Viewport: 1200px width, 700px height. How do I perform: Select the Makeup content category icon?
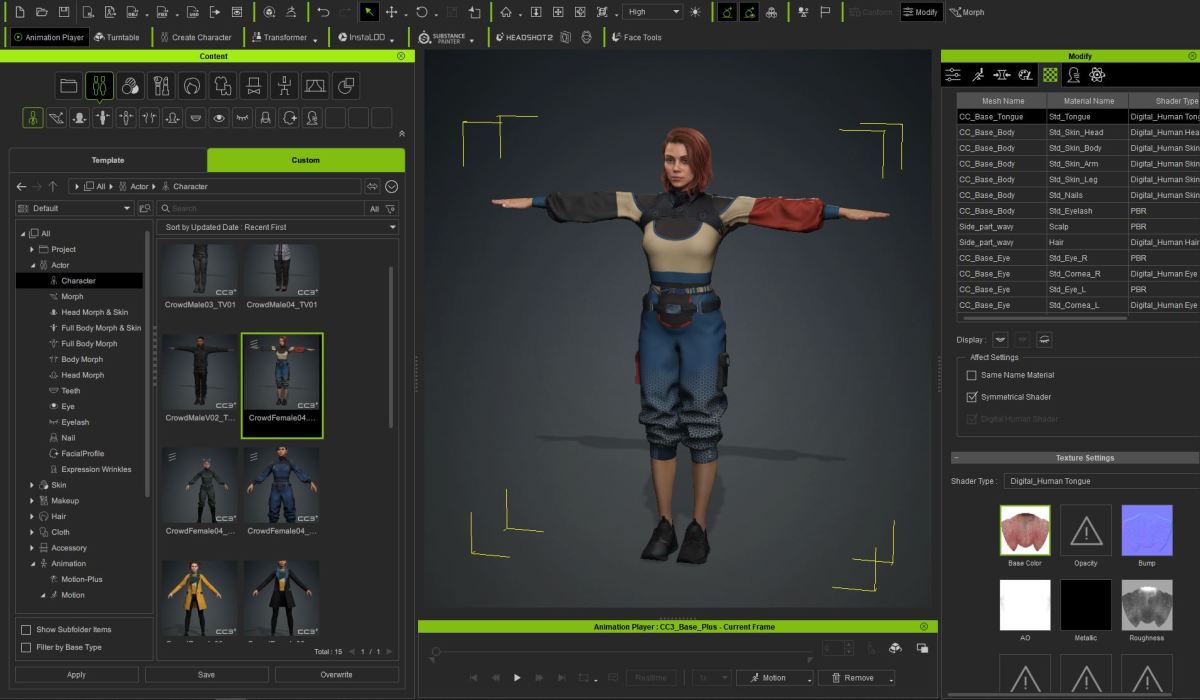point(160,85)
